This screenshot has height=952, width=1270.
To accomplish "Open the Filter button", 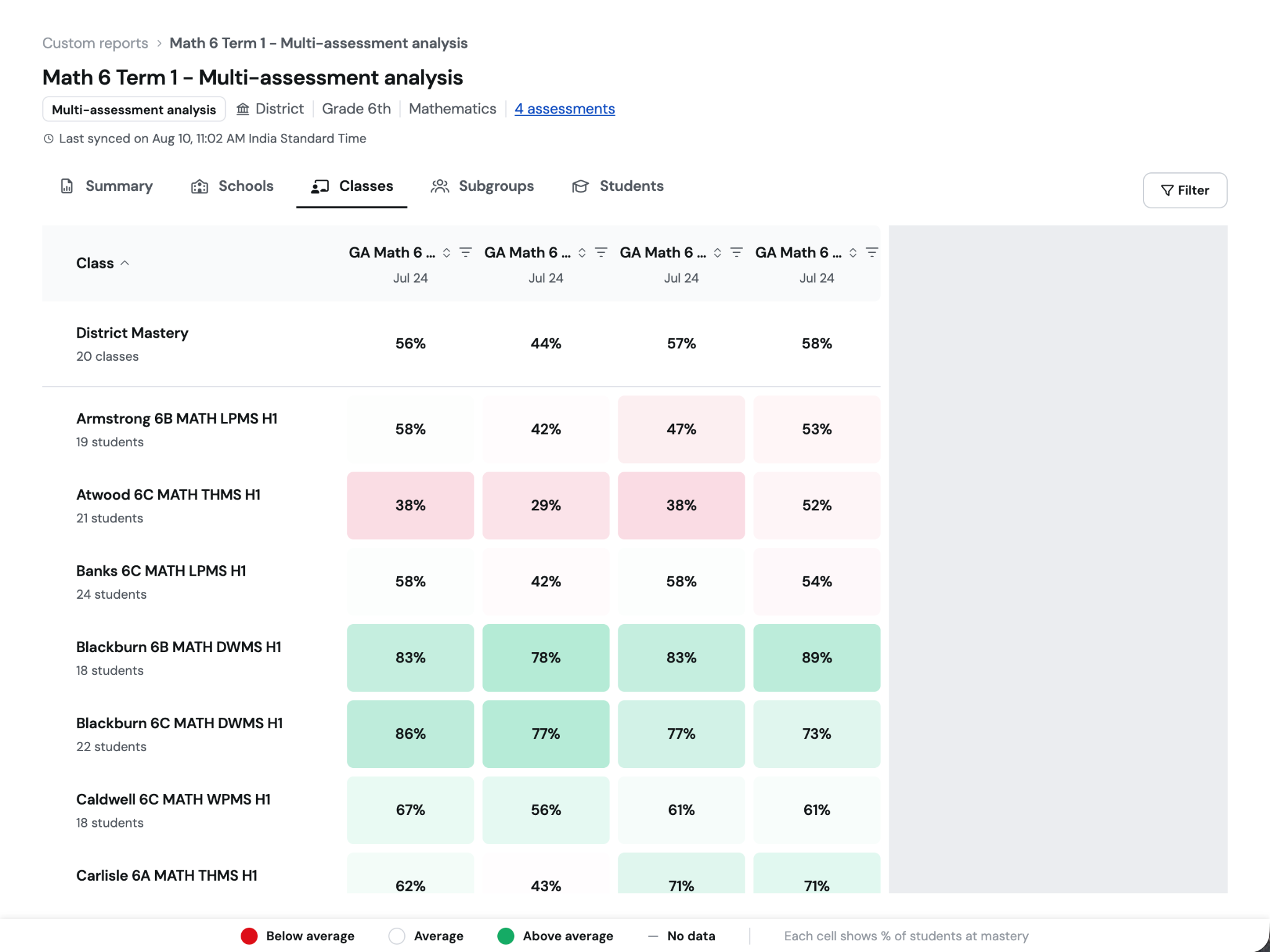I will pyautogui.click(x=1184, y=190).
